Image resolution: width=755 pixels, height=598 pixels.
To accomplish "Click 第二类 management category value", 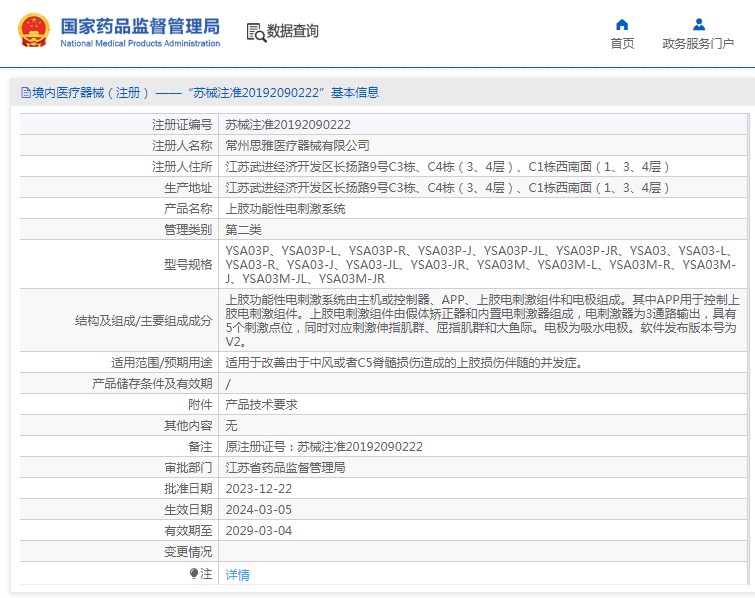I will pyautogui.click(x=243, y=230).
